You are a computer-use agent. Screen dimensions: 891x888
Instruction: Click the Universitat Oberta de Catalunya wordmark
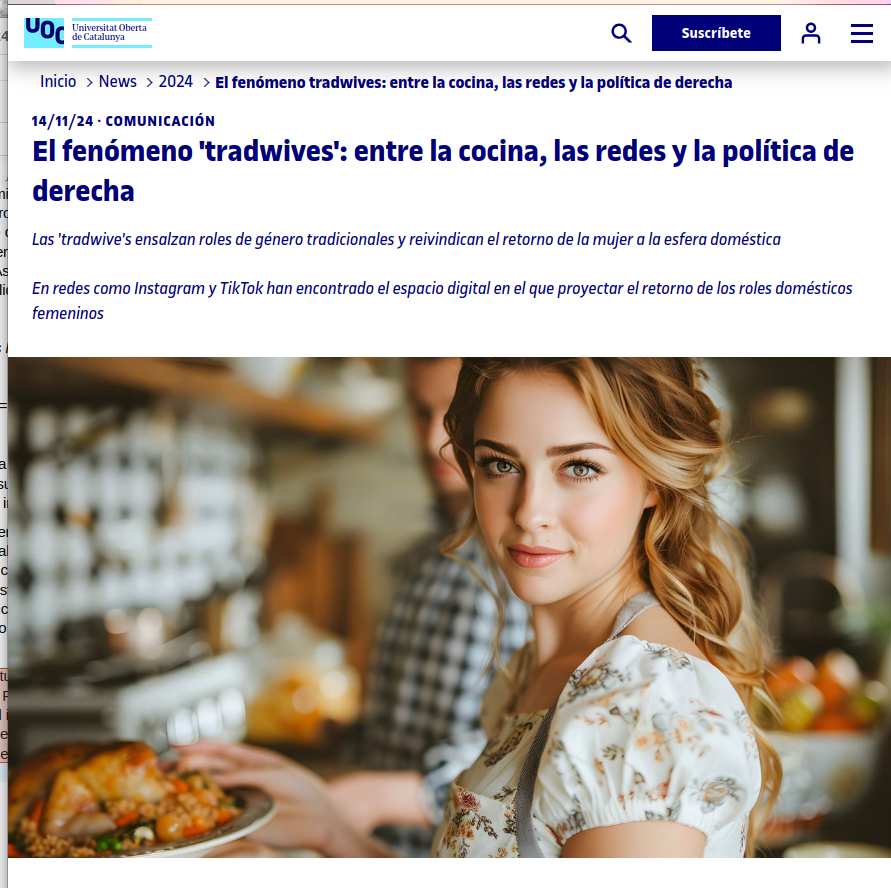point(111,32)
